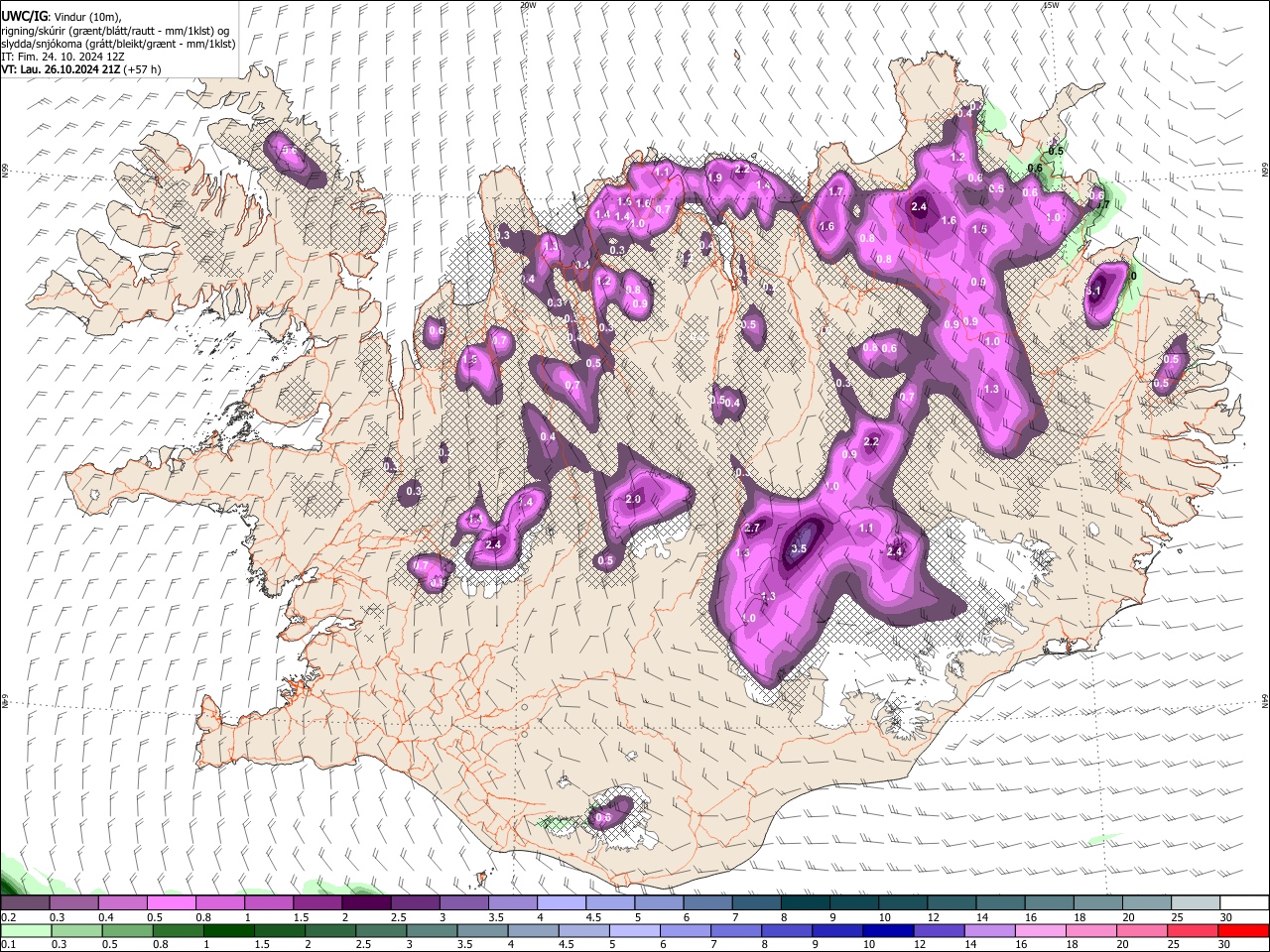Click the black '0.5' label on the northeast green area
The height and width of the screenshot is (952, 1270).
pos(1057,151)
